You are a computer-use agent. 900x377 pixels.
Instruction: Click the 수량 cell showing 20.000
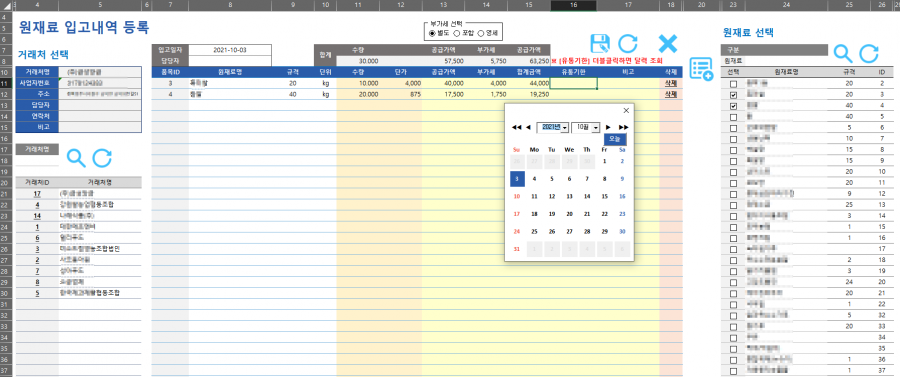tap(358, 95)
